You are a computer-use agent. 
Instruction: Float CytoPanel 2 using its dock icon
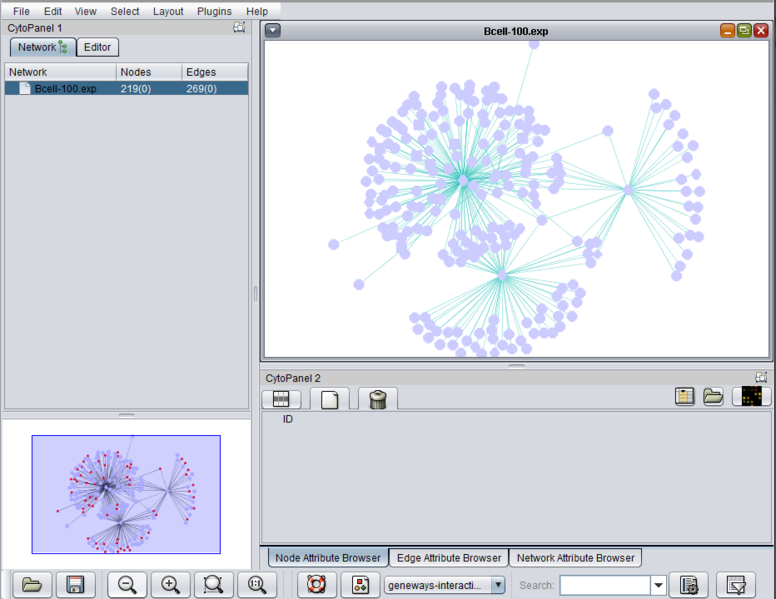(x=761, y=377)
